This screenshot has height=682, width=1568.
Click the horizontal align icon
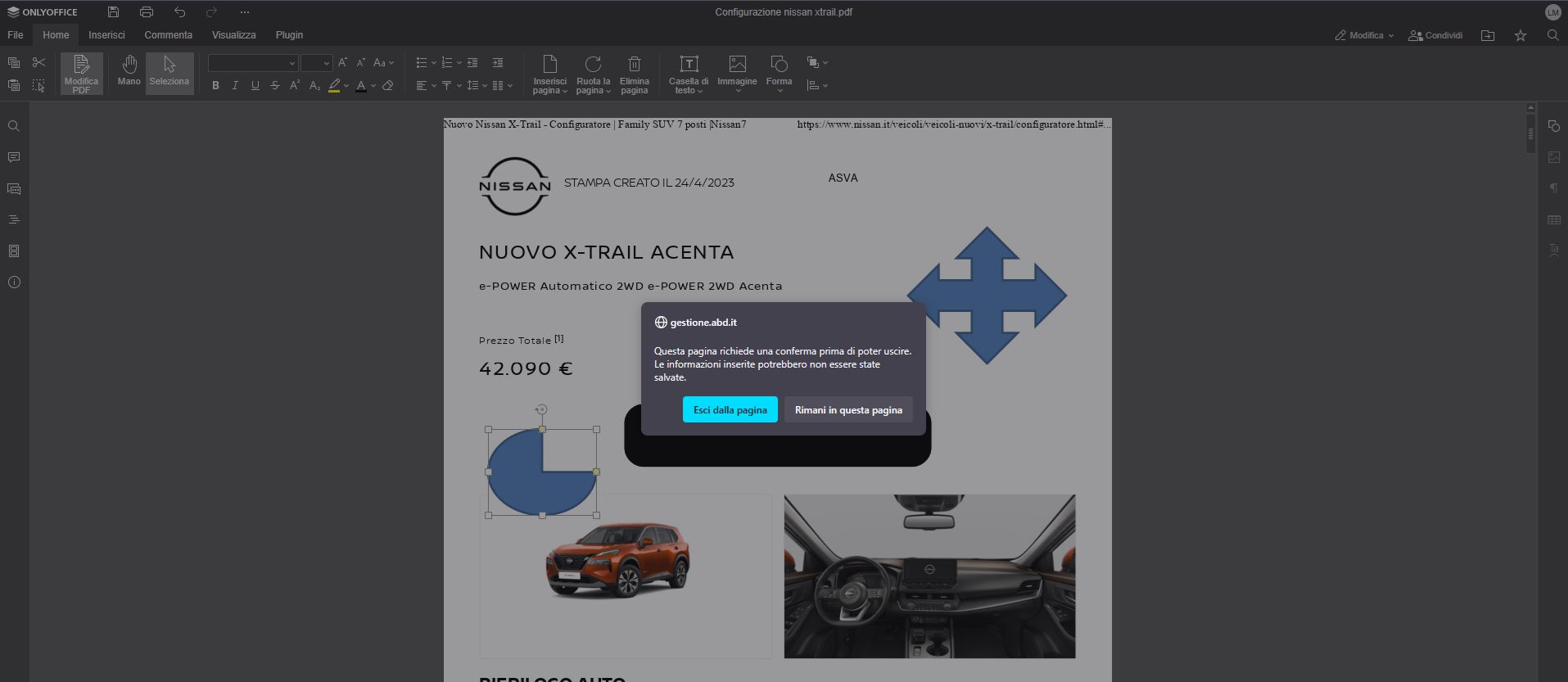[x=421, y=85]
